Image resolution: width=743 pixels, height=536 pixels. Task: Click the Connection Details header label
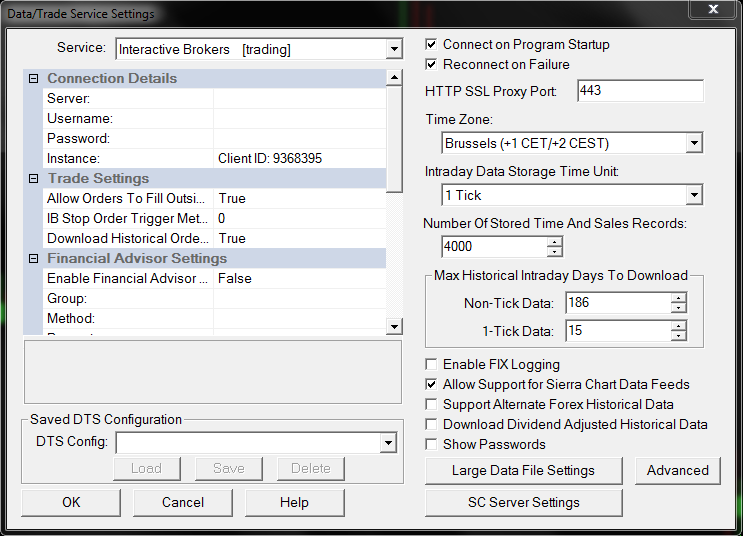coord(112,79)
